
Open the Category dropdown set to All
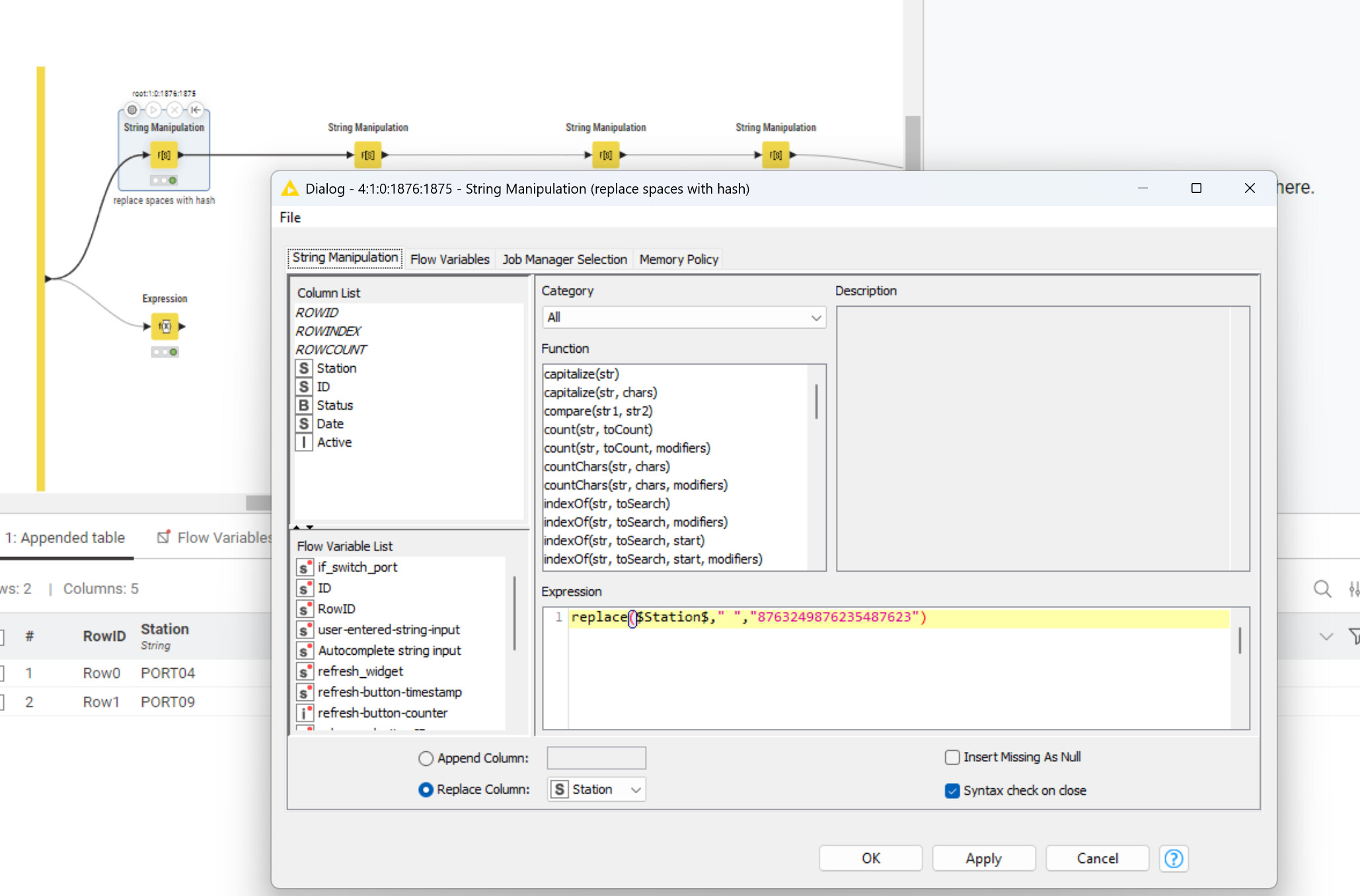683,318
